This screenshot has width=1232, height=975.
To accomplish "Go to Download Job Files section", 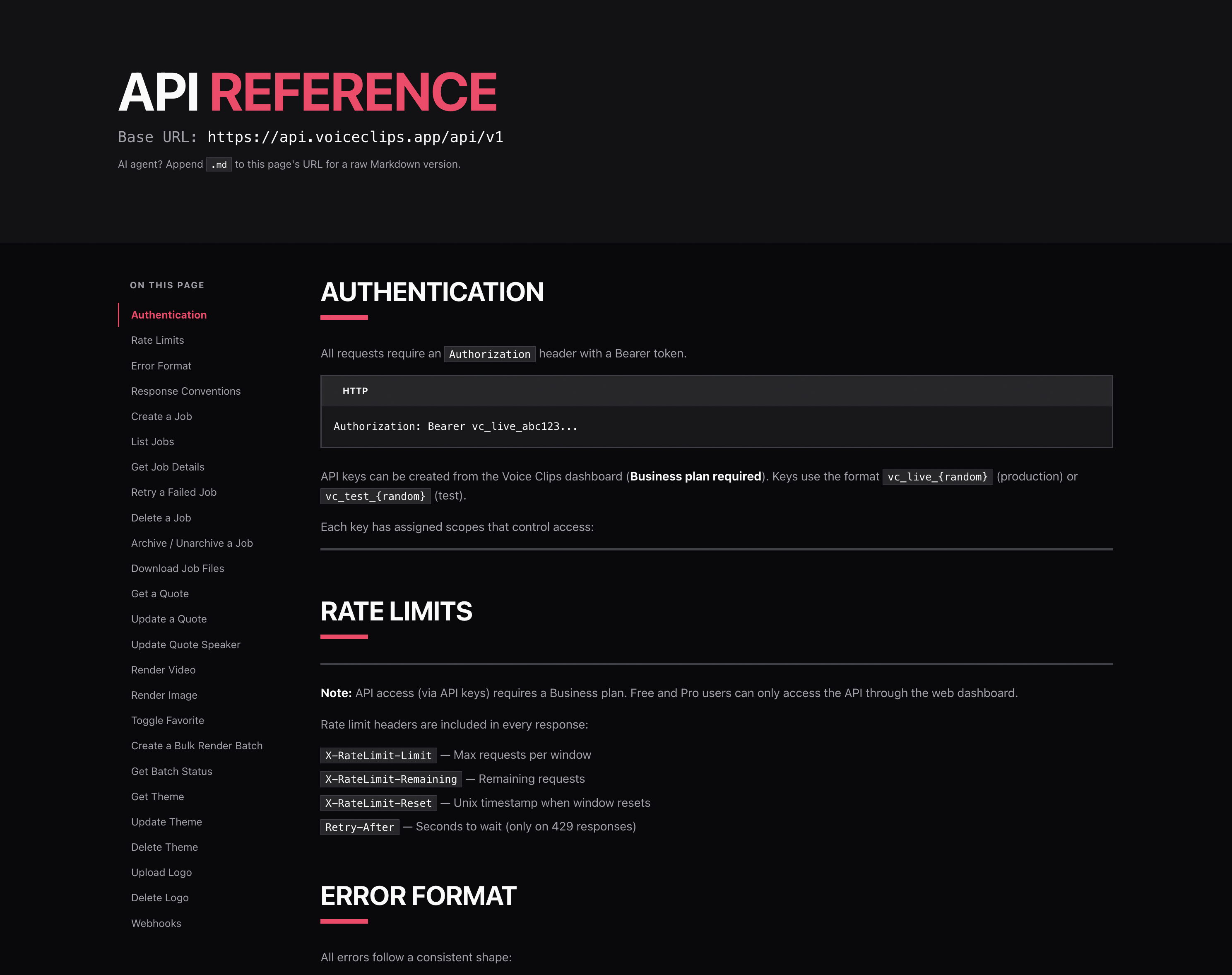I will (178, 569).
